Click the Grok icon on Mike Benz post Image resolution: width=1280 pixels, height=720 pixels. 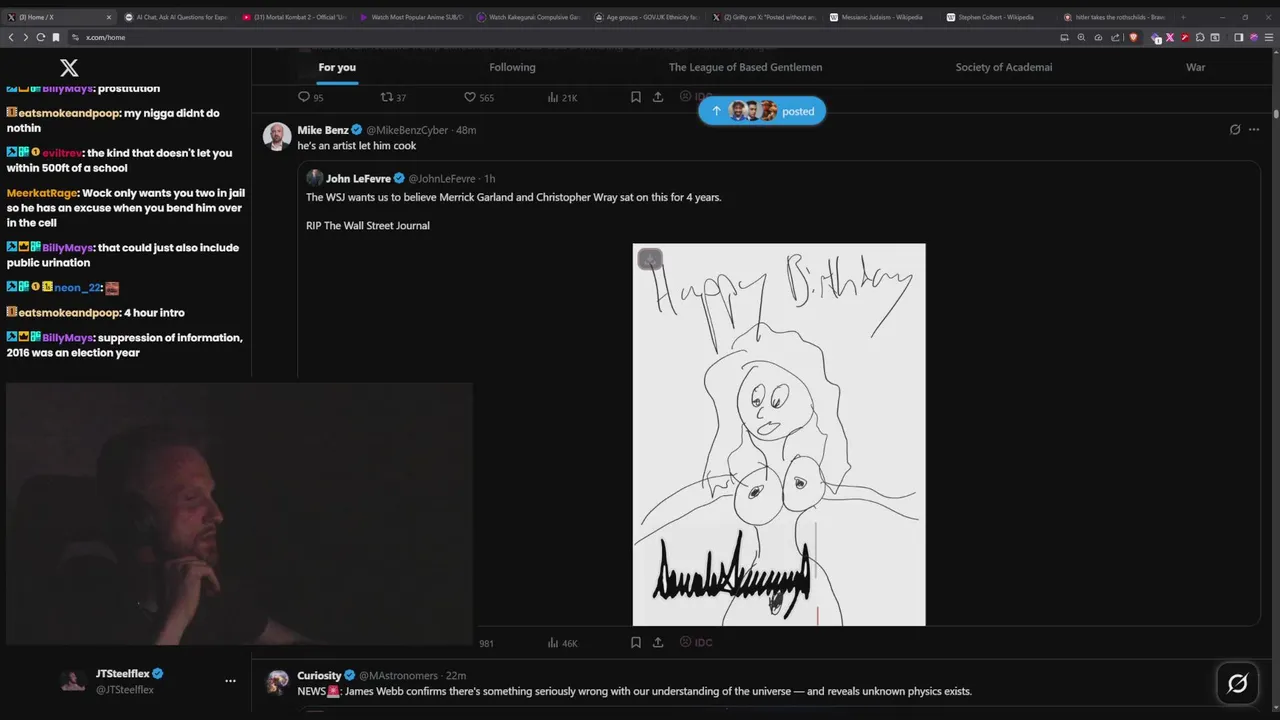pos(1235,130)
